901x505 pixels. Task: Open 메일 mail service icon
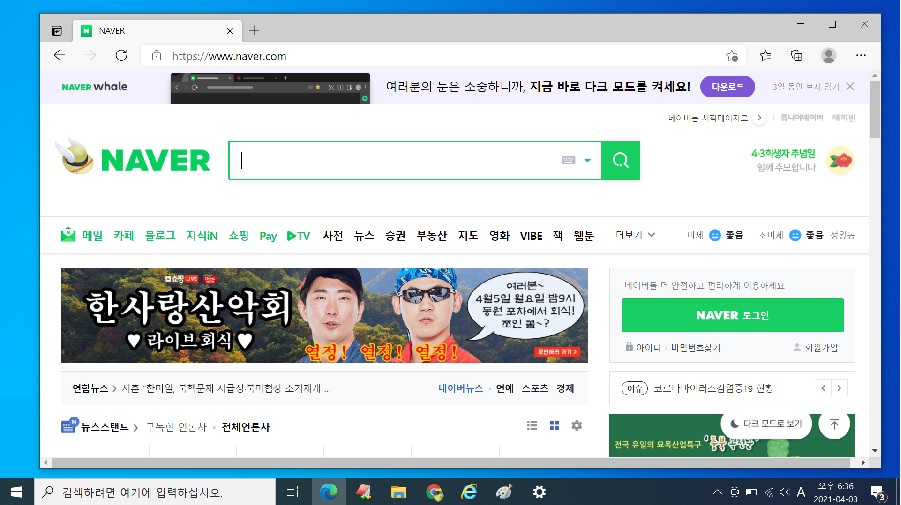[68, 234]
